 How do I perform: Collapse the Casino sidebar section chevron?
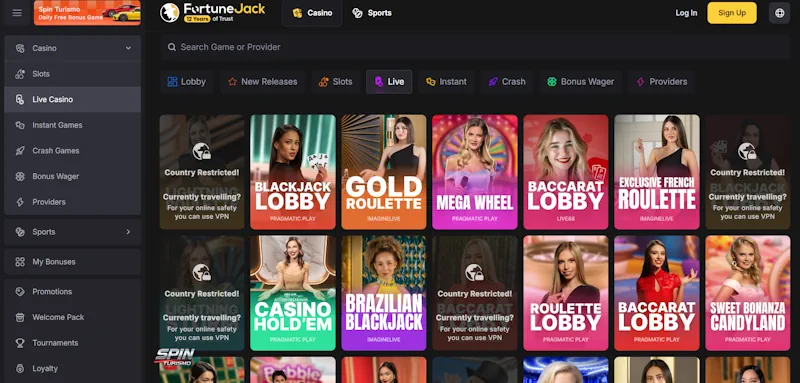click(128, 48)
